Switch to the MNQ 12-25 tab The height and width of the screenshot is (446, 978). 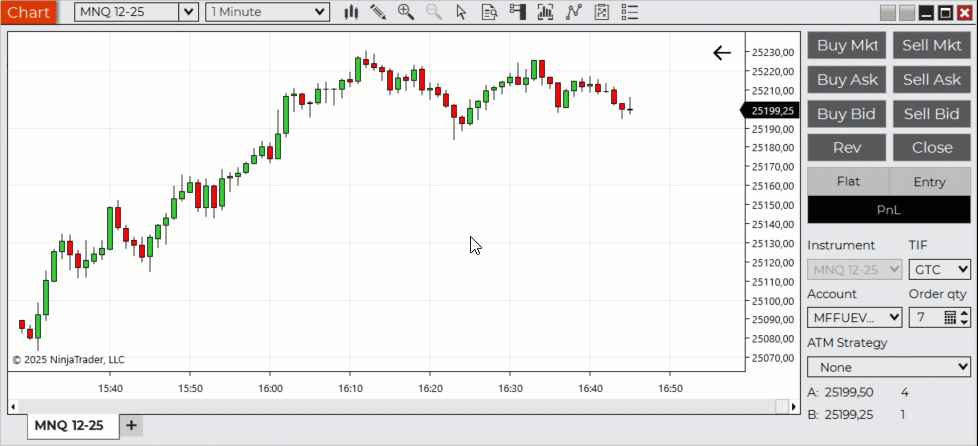pos(69,425)
